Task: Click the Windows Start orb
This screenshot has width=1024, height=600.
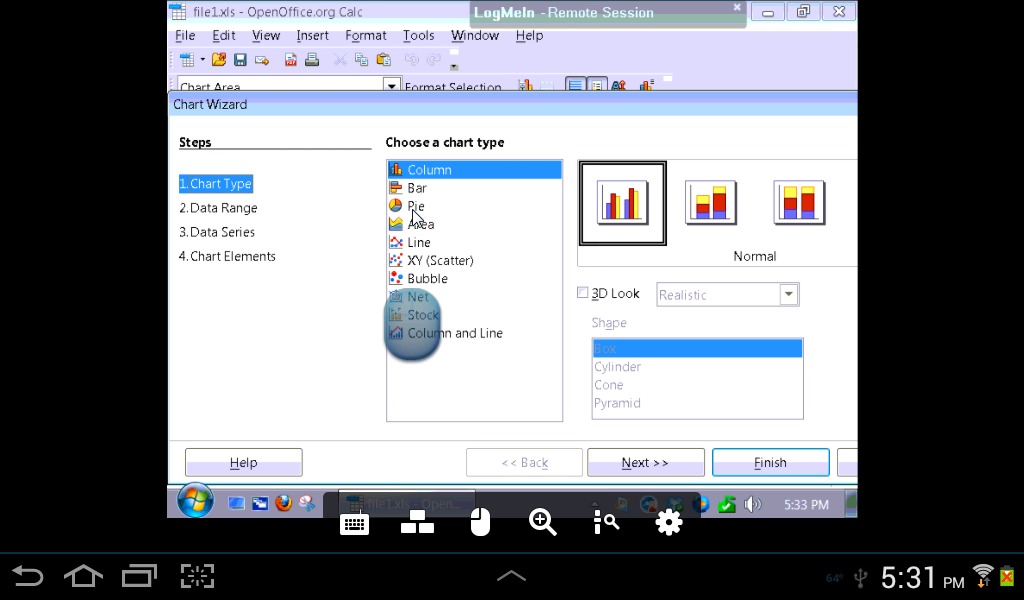Action: pos(195,501)
